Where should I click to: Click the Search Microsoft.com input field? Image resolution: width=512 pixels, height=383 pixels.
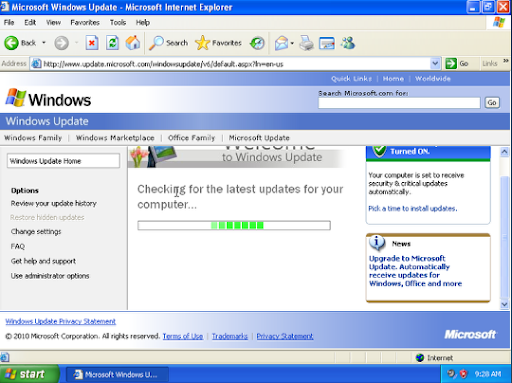pos(399,103)
